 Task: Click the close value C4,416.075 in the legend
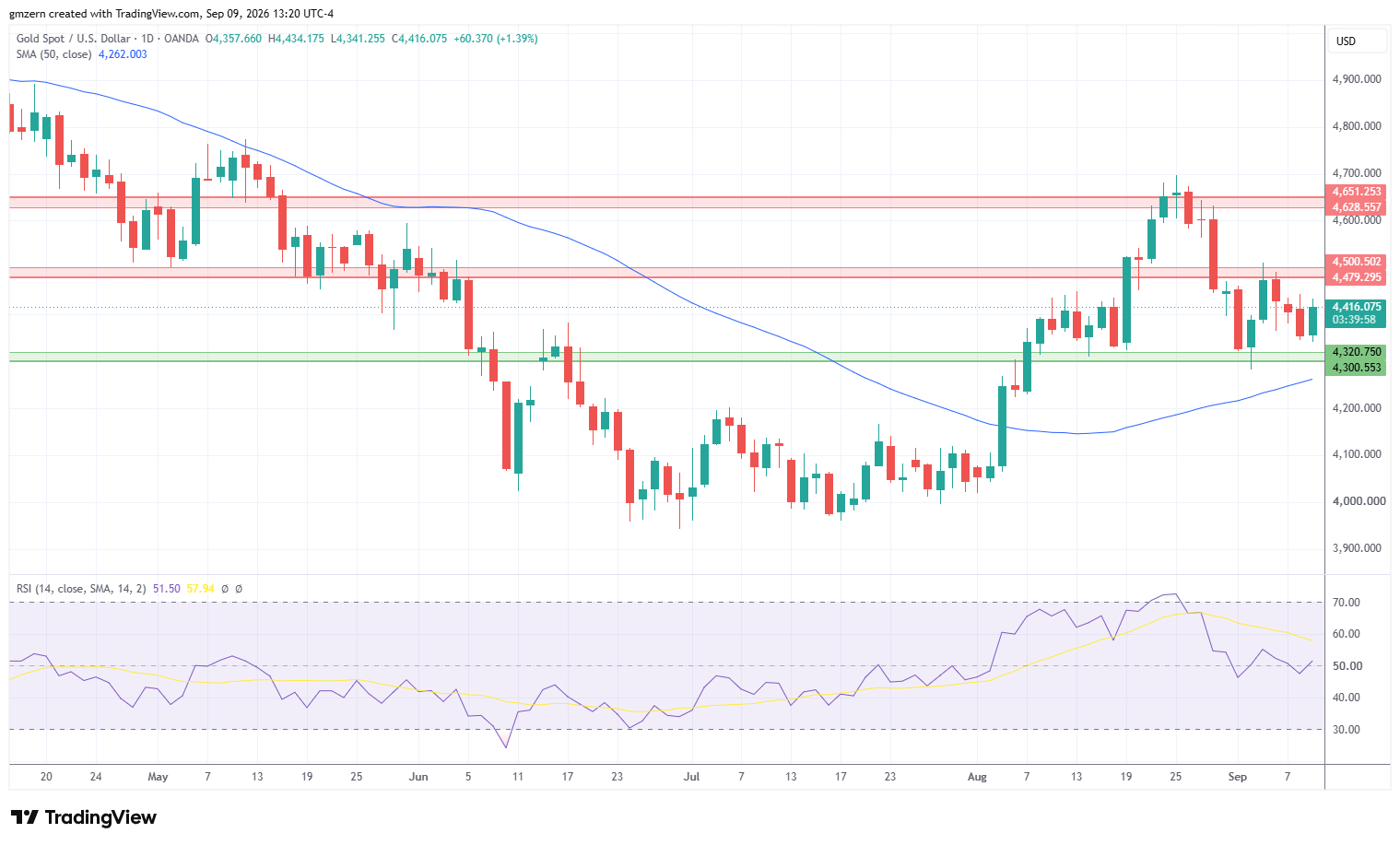pos(419,39)
